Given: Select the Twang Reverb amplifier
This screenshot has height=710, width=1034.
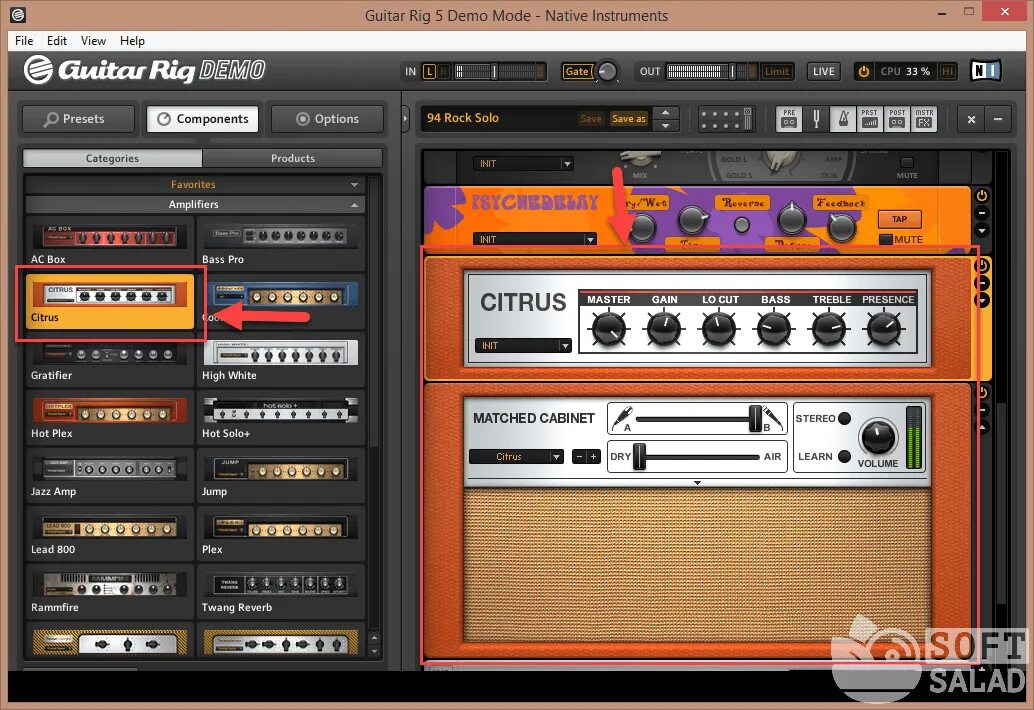Looking at the screenshot, I should [x=281, y=591].
